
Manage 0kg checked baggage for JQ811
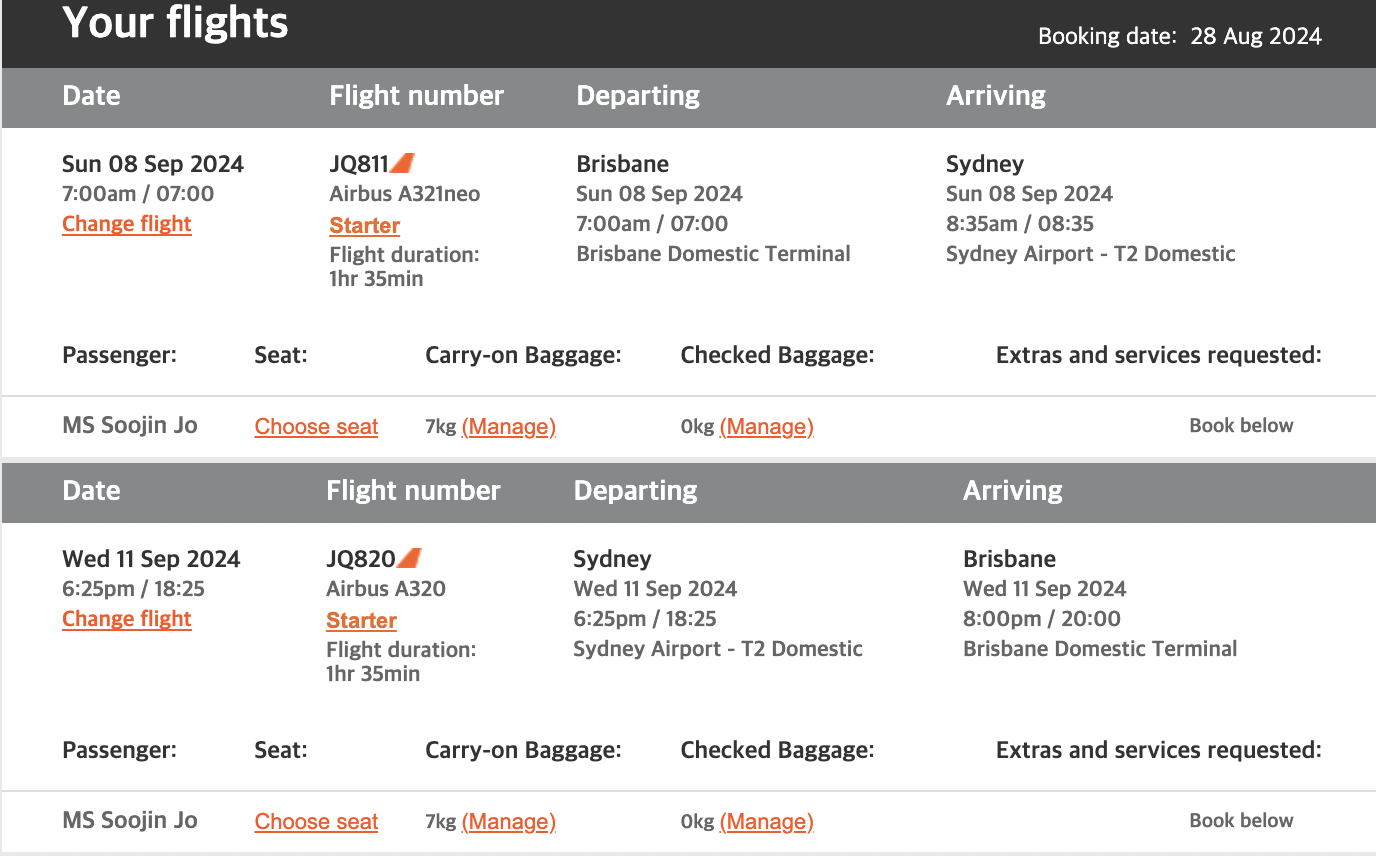pyautogui.click(x=766, y=427)
